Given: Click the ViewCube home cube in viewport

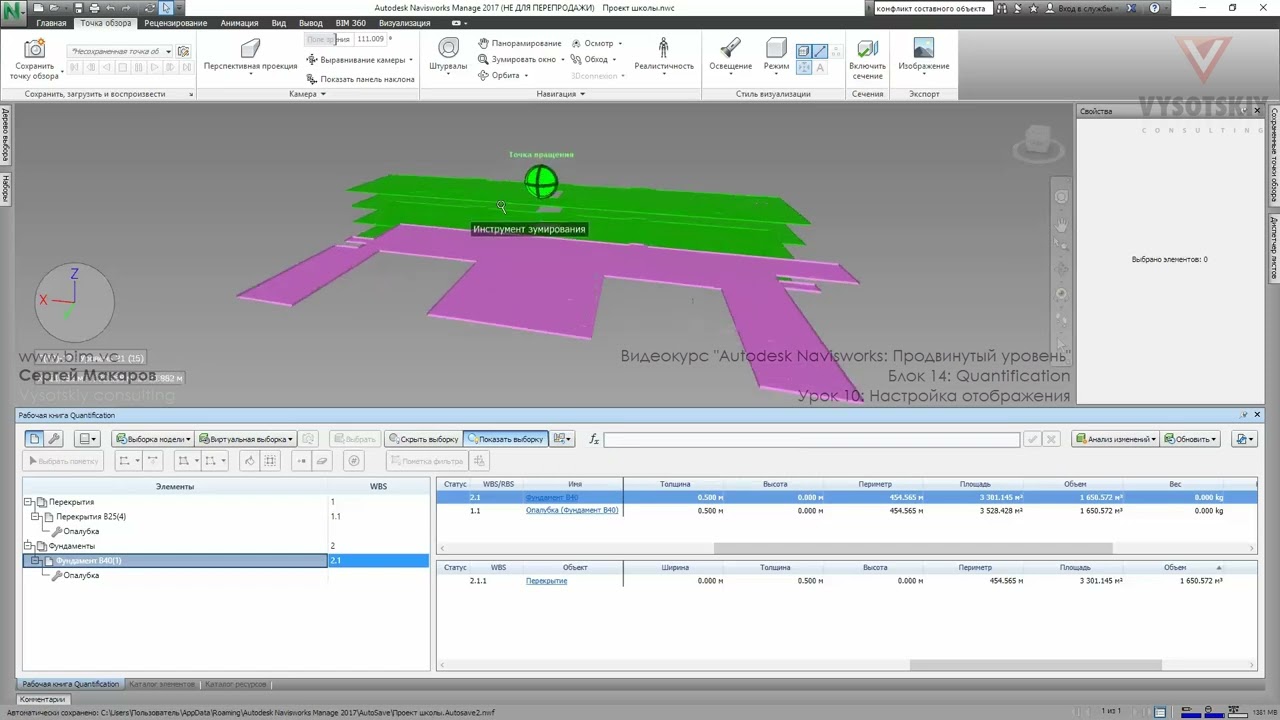Looking at the screenshot, I should 1037,141.
